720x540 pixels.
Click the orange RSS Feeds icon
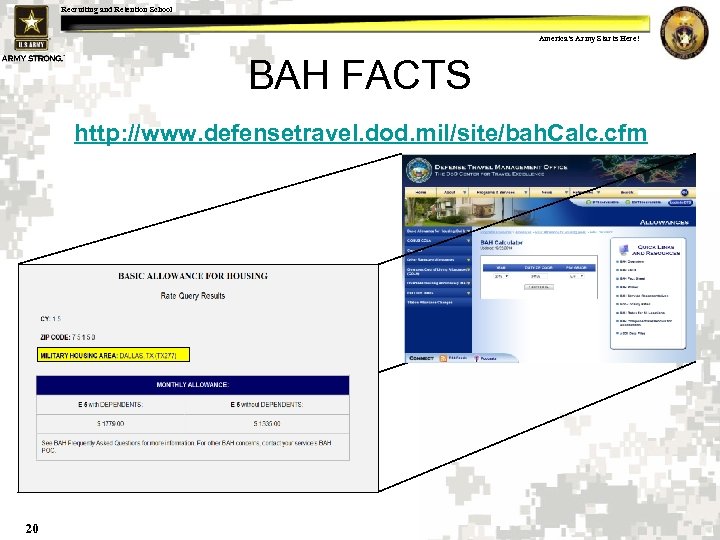pos(443,358)
